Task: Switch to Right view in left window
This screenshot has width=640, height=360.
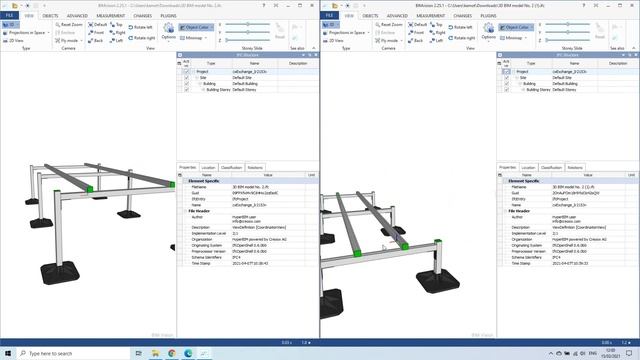Action: [118, 33]
